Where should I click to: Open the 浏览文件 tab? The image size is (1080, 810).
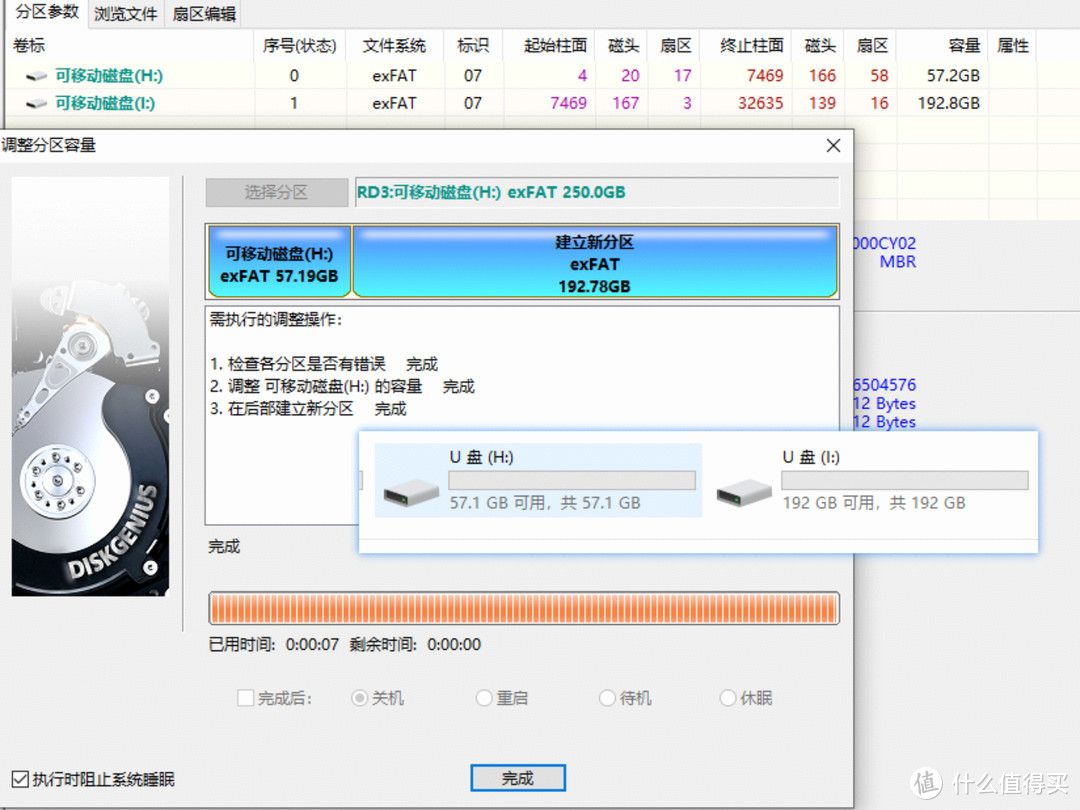[125, 14]
